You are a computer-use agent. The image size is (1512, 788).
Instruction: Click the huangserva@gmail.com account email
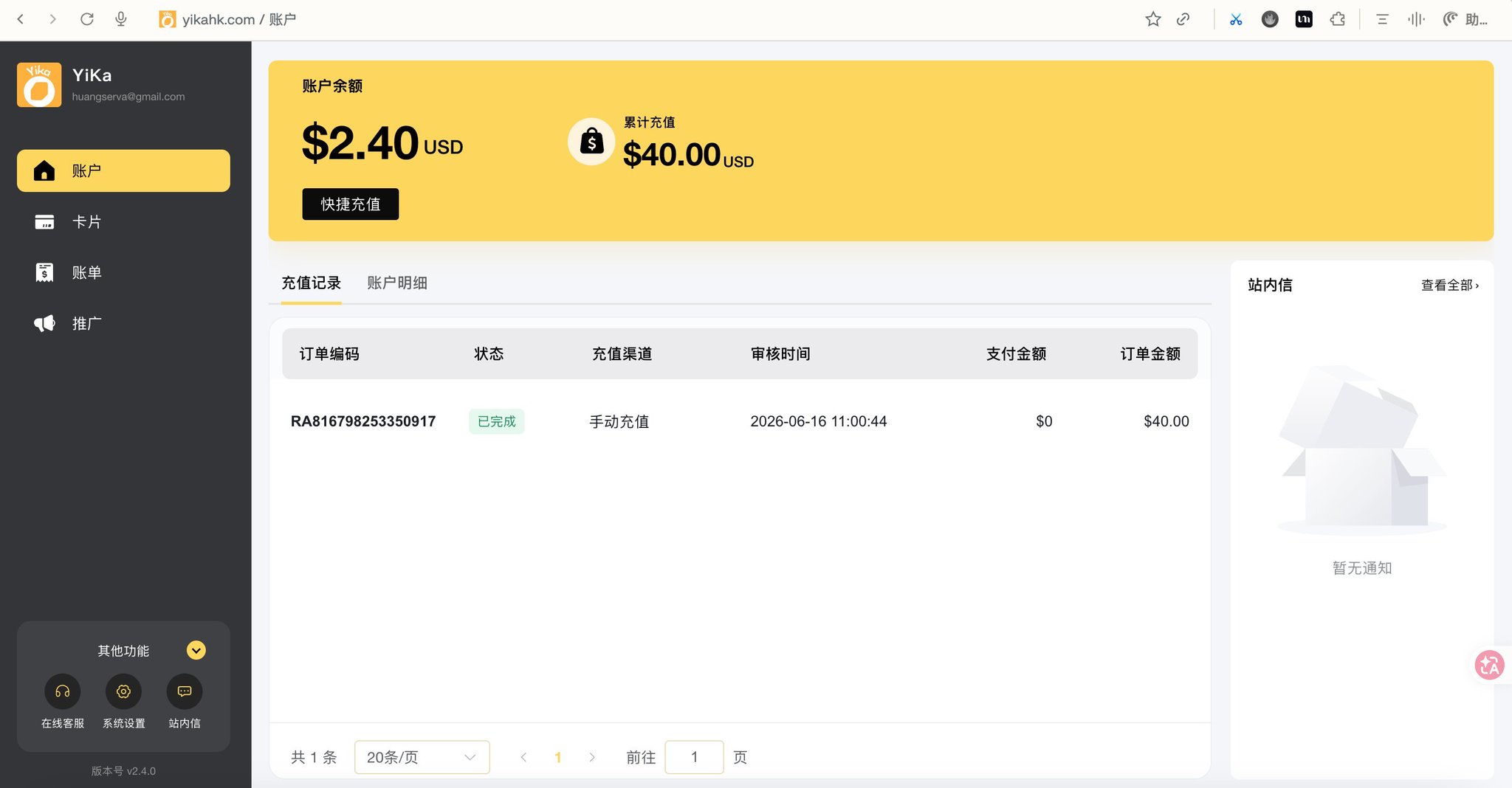coord(128,97)
